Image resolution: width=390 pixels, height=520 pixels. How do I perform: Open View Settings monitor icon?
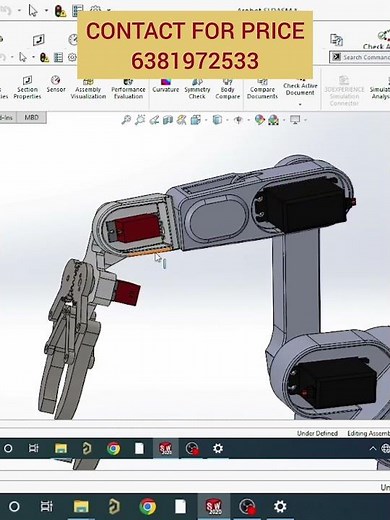[295, 120]
